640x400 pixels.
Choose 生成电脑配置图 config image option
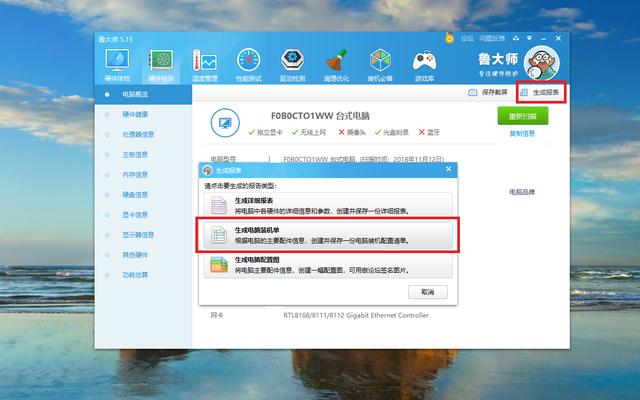click(328, 264)
